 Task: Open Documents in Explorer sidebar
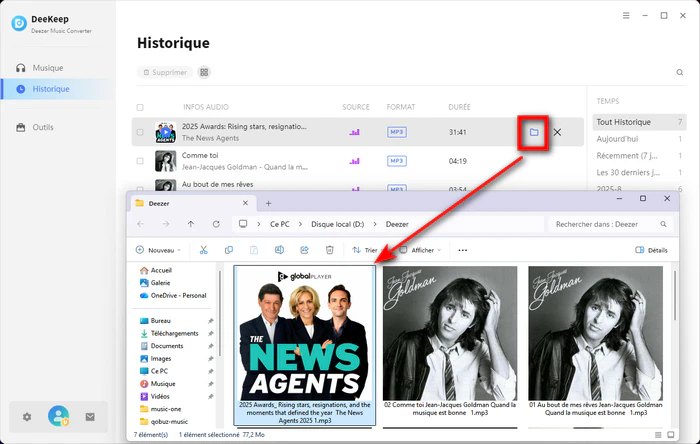pos(161,346)
